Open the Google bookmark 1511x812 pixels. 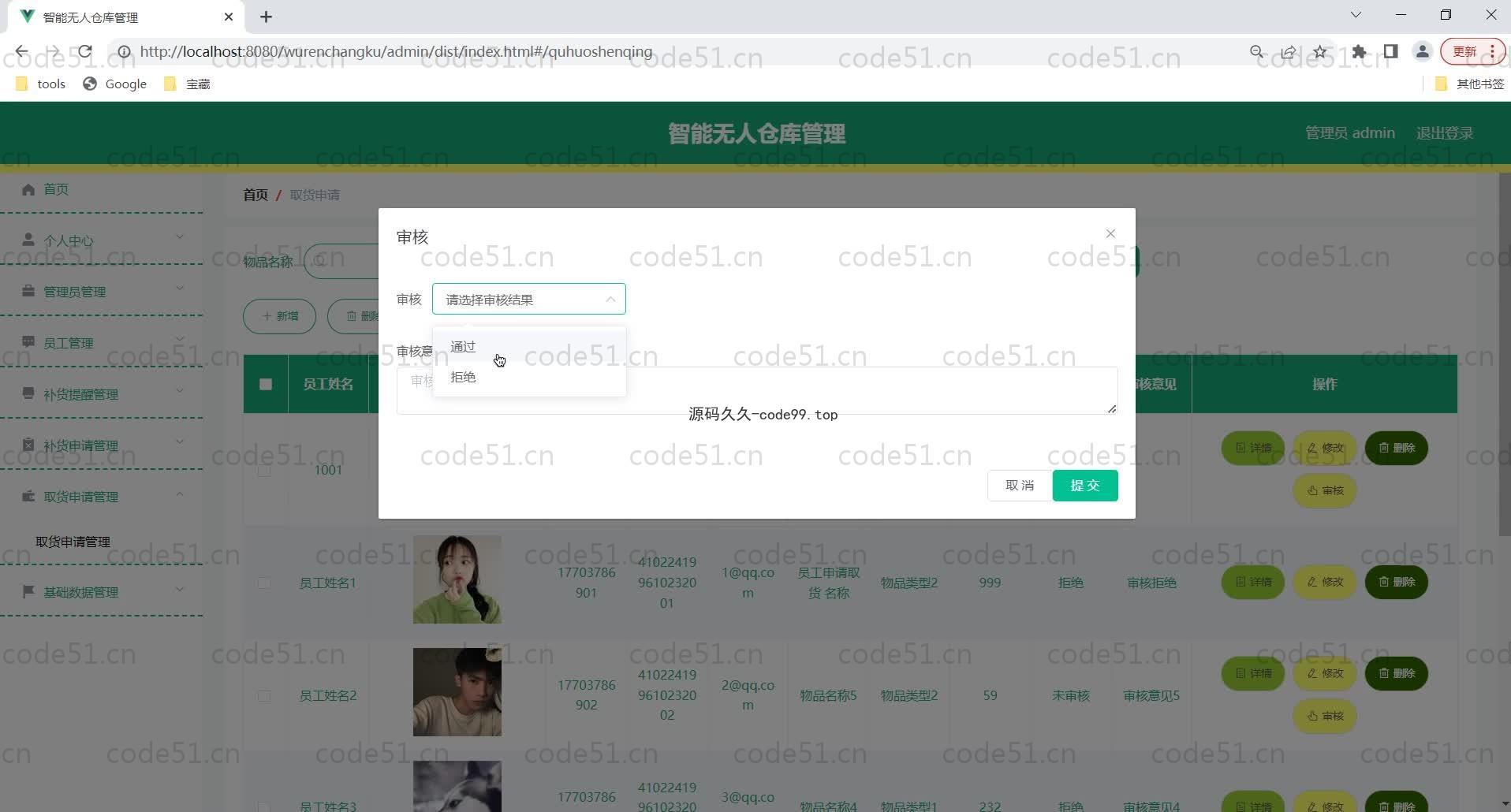[x=116, y=84]
